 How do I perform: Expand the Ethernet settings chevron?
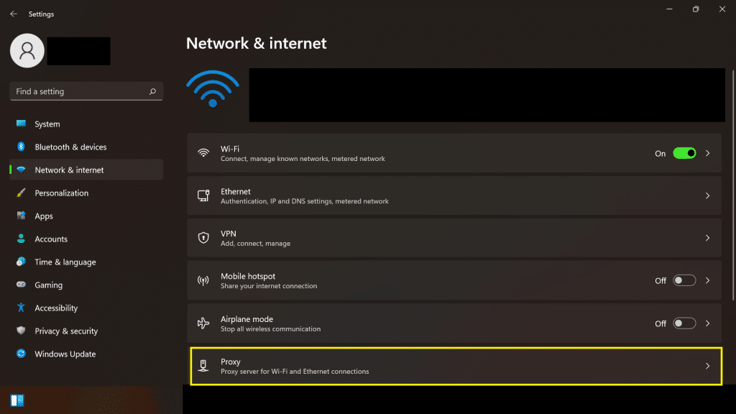(707, 196)
